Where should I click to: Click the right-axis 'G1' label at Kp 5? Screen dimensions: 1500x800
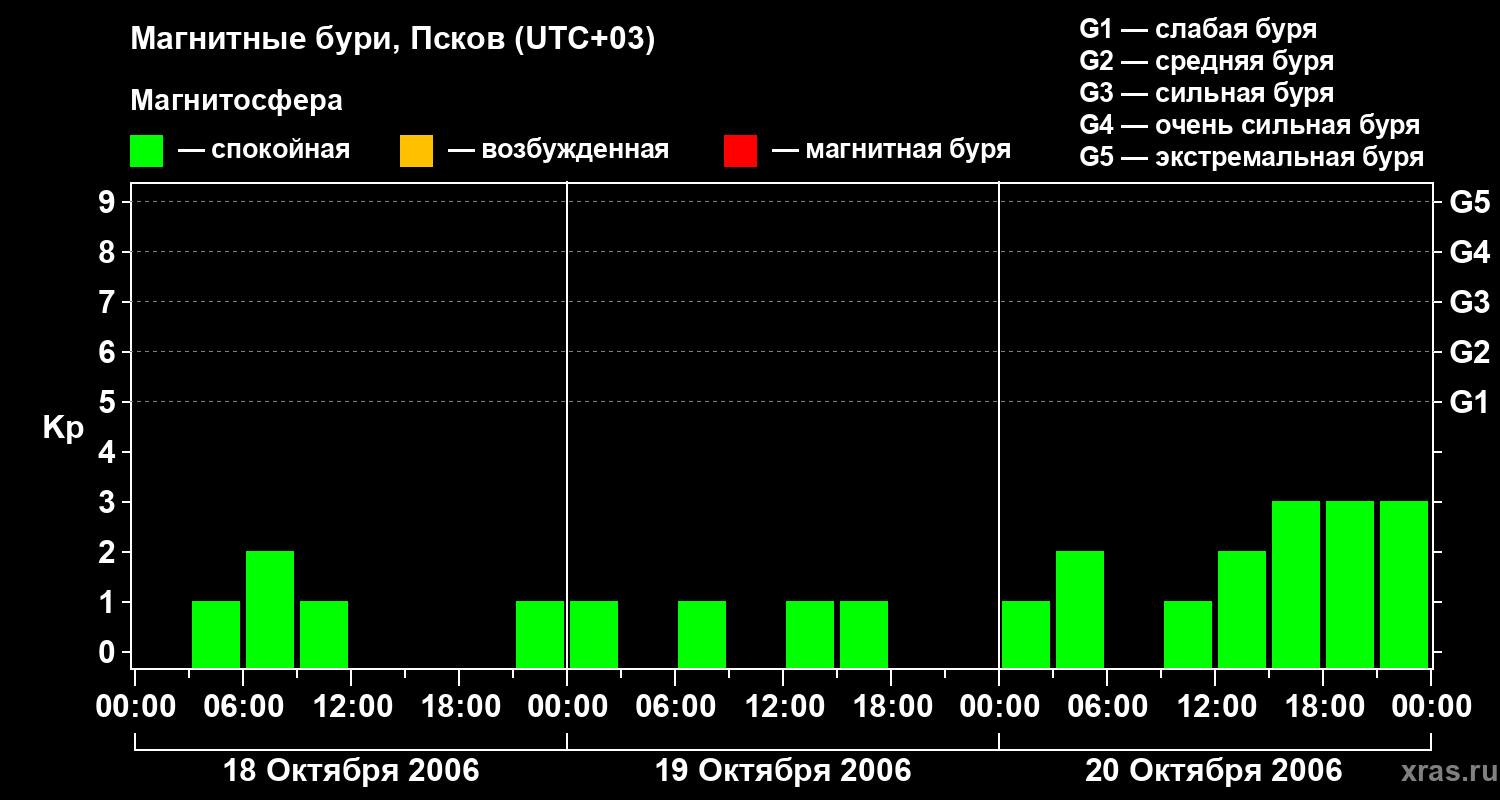(x=1469, y=402)
